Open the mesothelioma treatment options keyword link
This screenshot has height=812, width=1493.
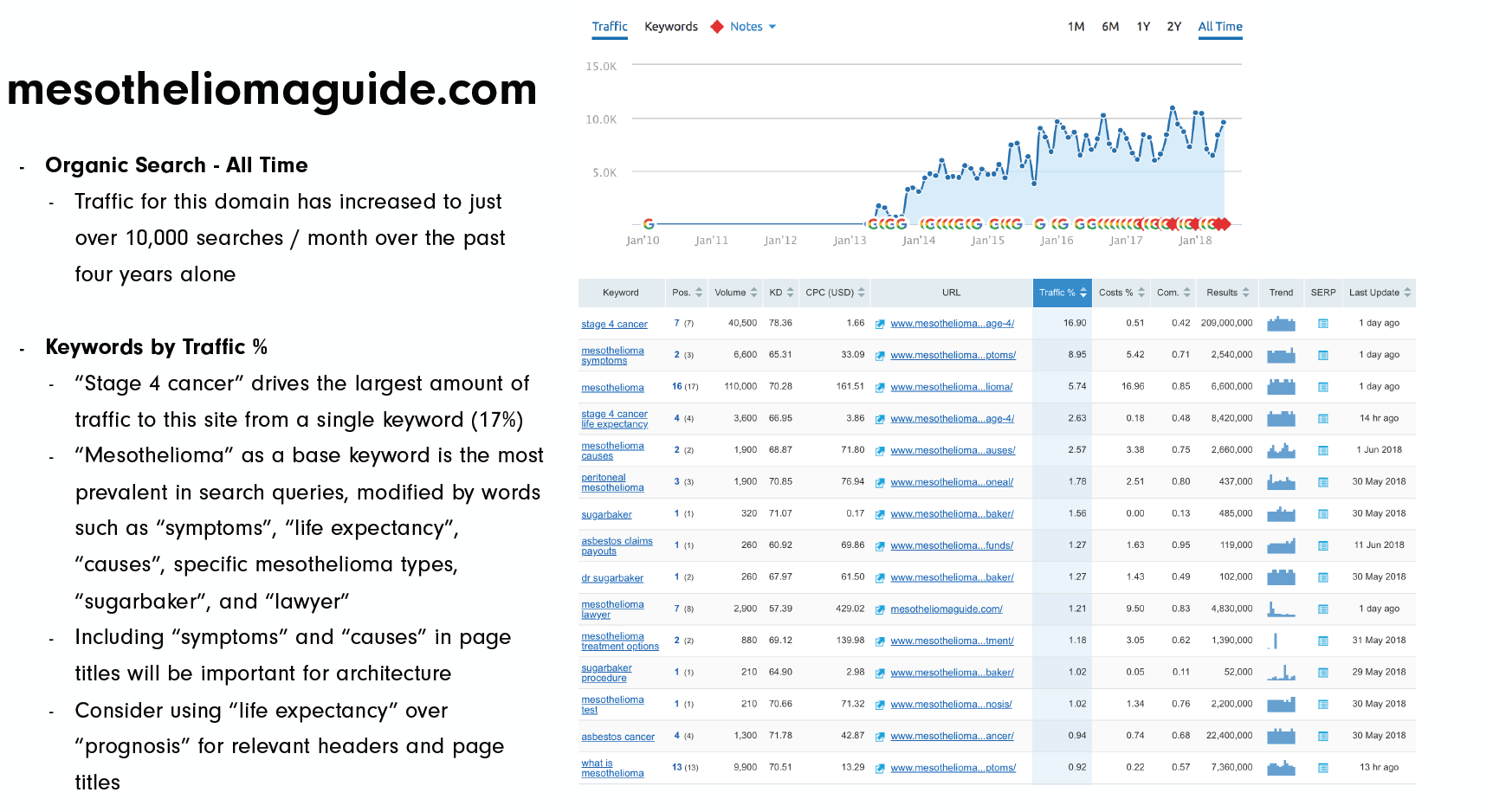(x=620, y=641)
